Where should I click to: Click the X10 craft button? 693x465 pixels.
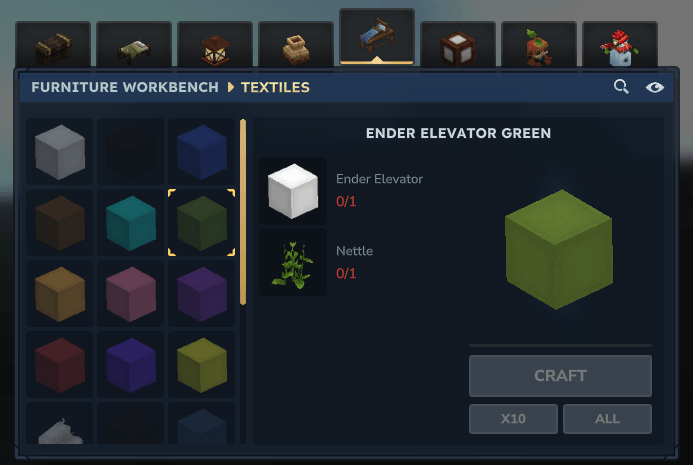click(513, 419)
